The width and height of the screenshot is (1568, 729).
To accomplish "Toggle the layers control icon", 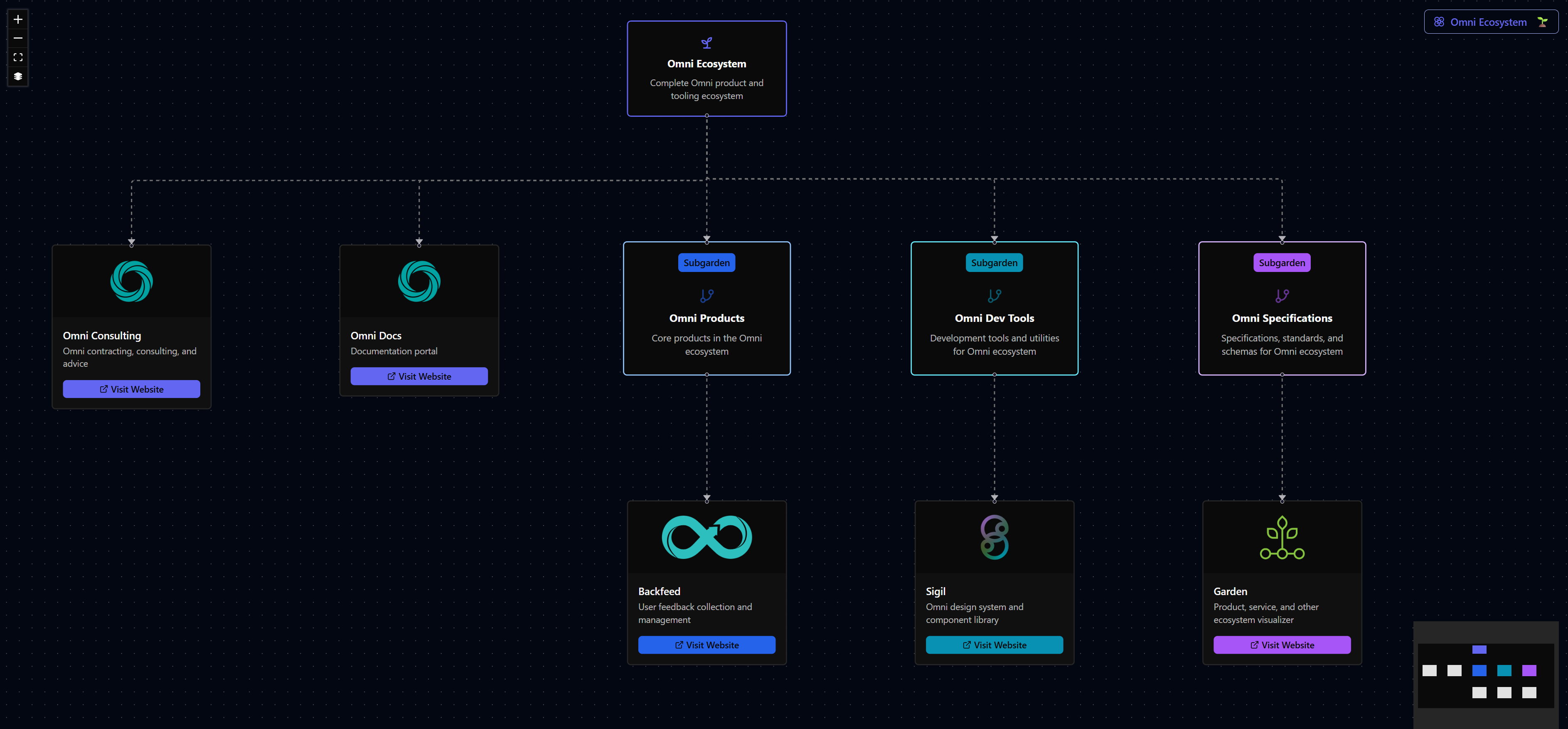I will coord(18,76).
